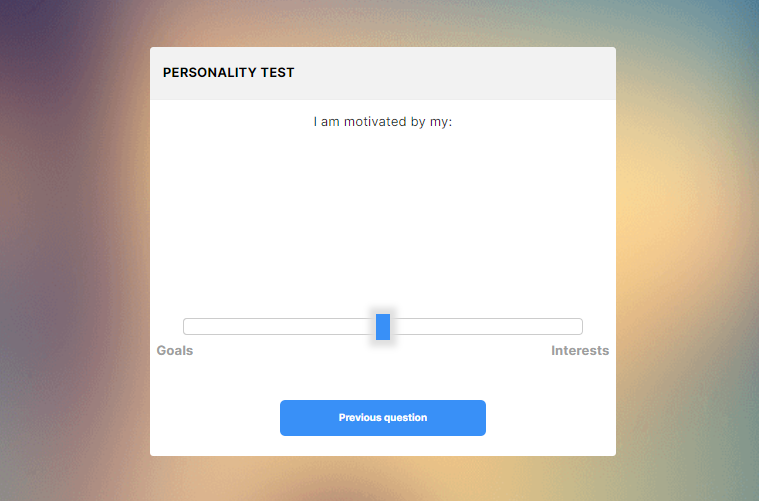Click the empty header area right of the title
Viewport: 759px width, 501px height.
click(x=455, y=74)
